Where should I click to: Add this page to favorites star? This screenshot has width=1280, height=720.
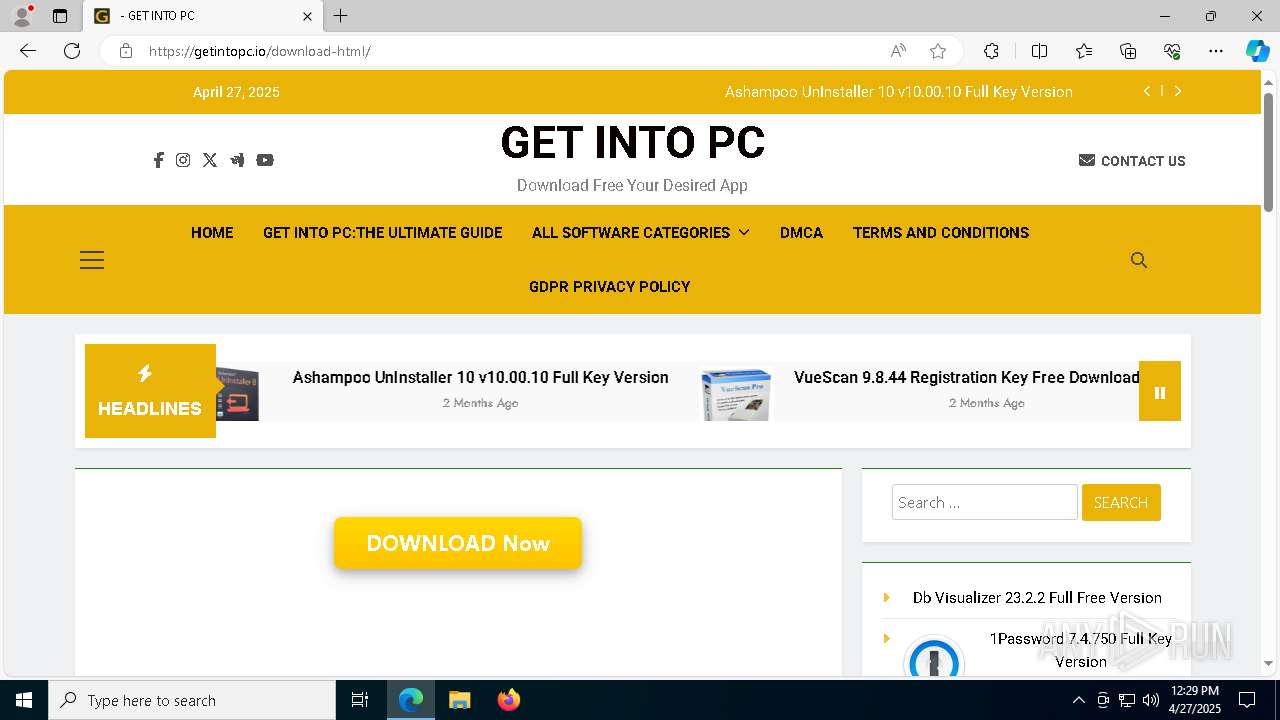point(938,51)
